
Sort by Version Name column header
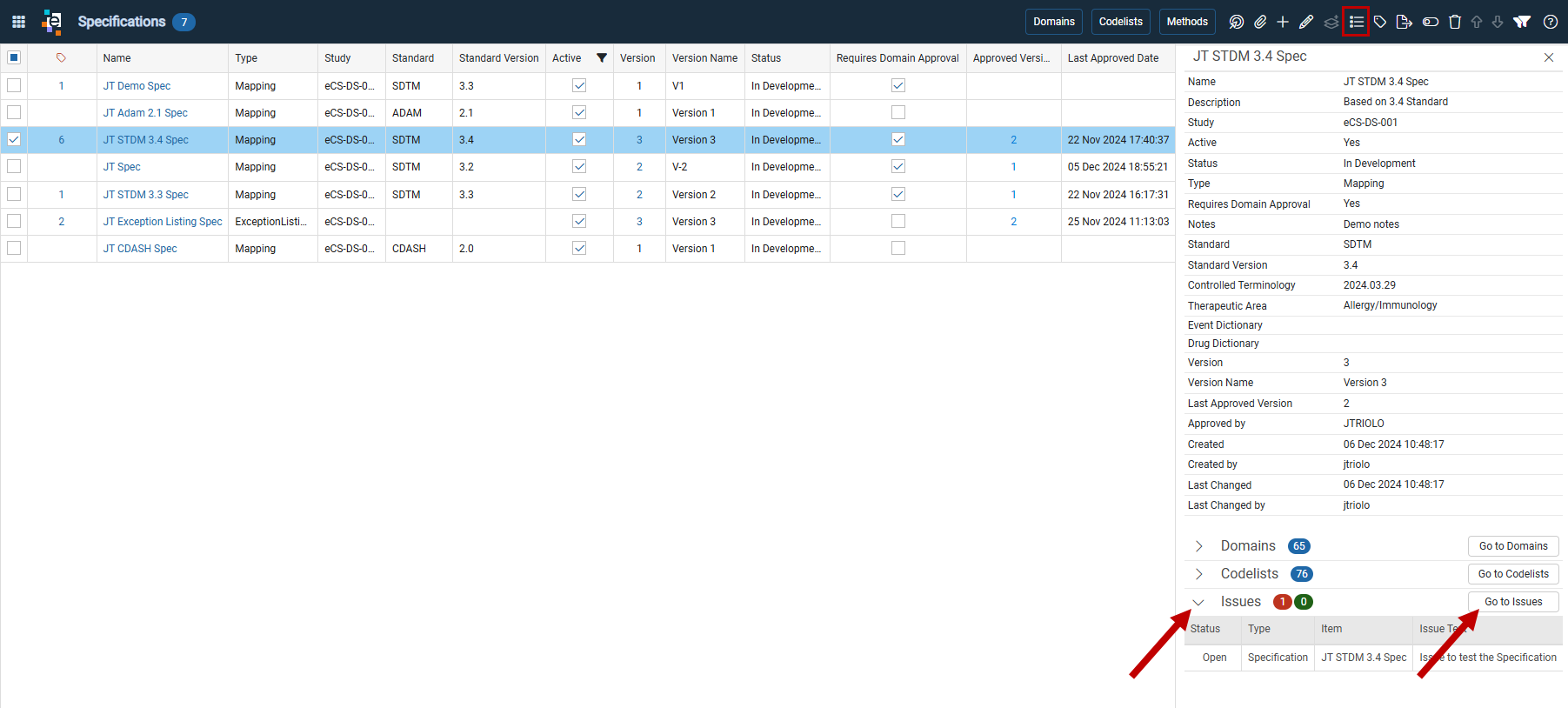coord(704,58)
